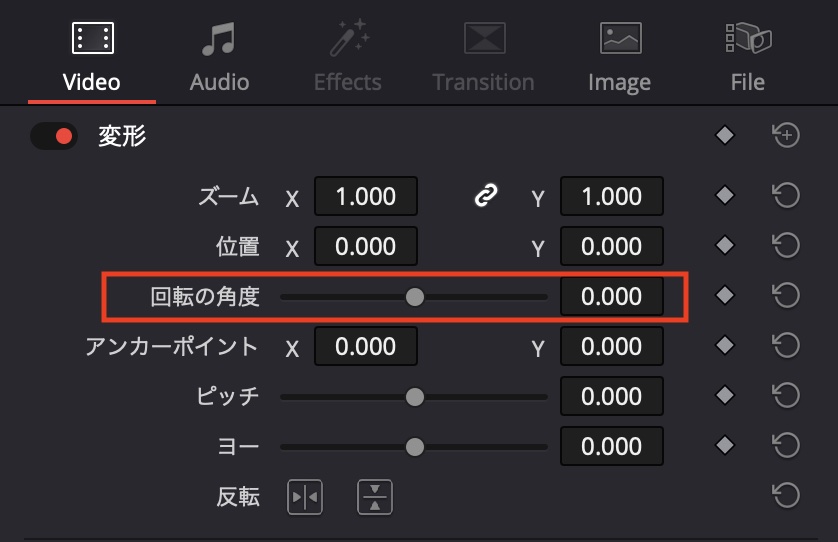838x542 pixels.
Task: Click the ピッチ (pitch) slider handle
Action: coord(415,397)
